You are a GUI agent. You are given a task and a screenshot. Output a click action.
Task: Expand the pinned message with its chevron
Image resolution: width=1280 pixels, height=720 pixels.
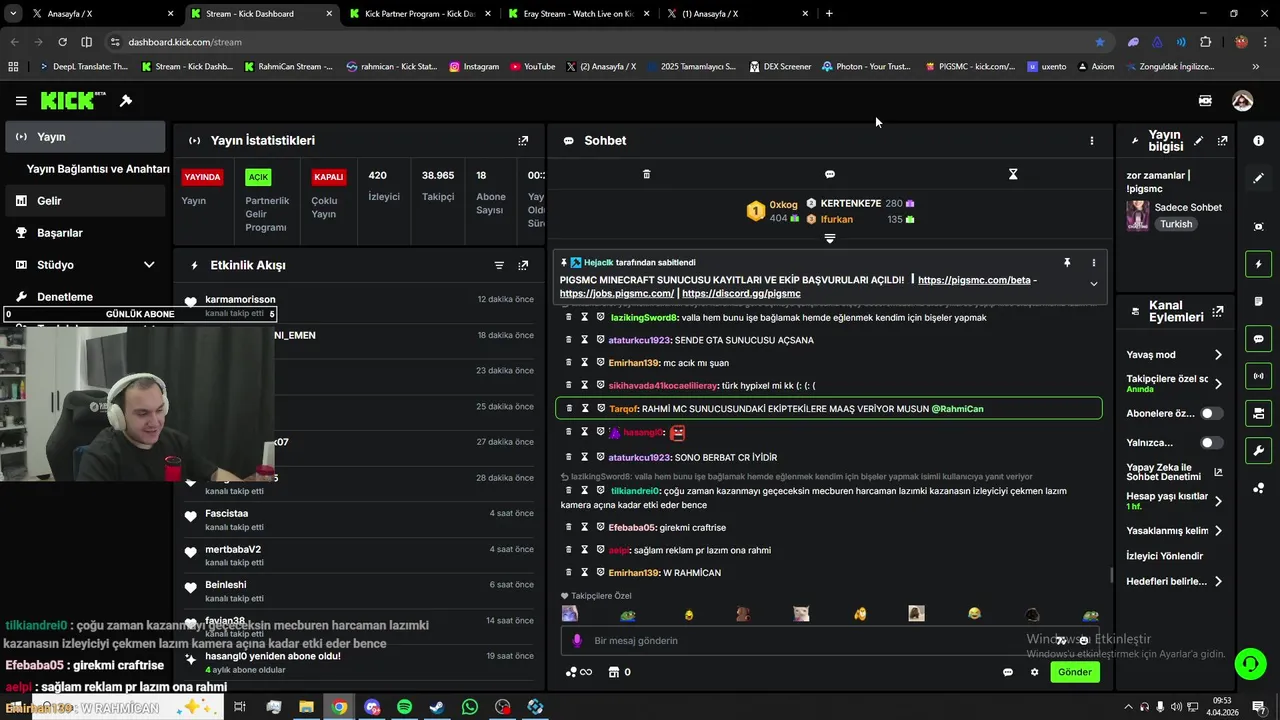point(1093,284)
